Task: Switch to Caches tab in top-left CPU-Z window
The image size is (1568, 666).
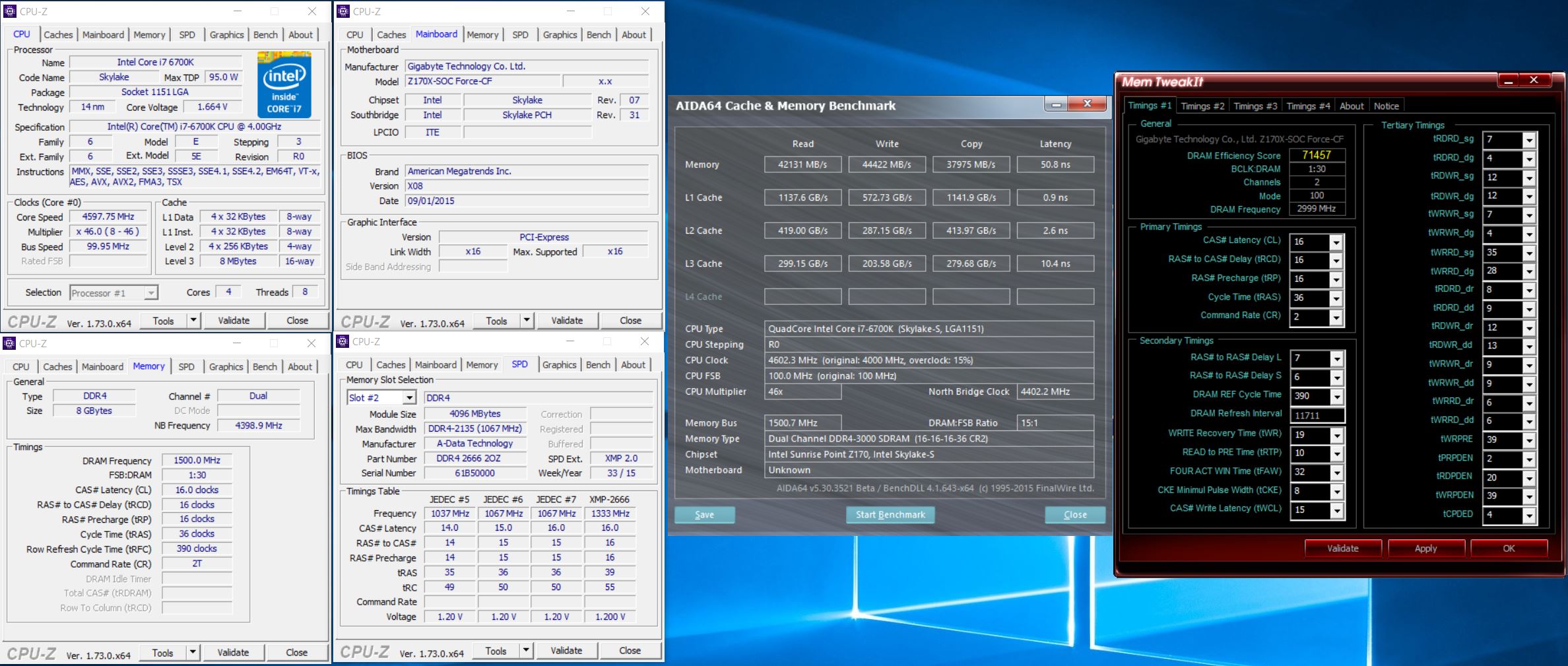Action: (58, 34)
